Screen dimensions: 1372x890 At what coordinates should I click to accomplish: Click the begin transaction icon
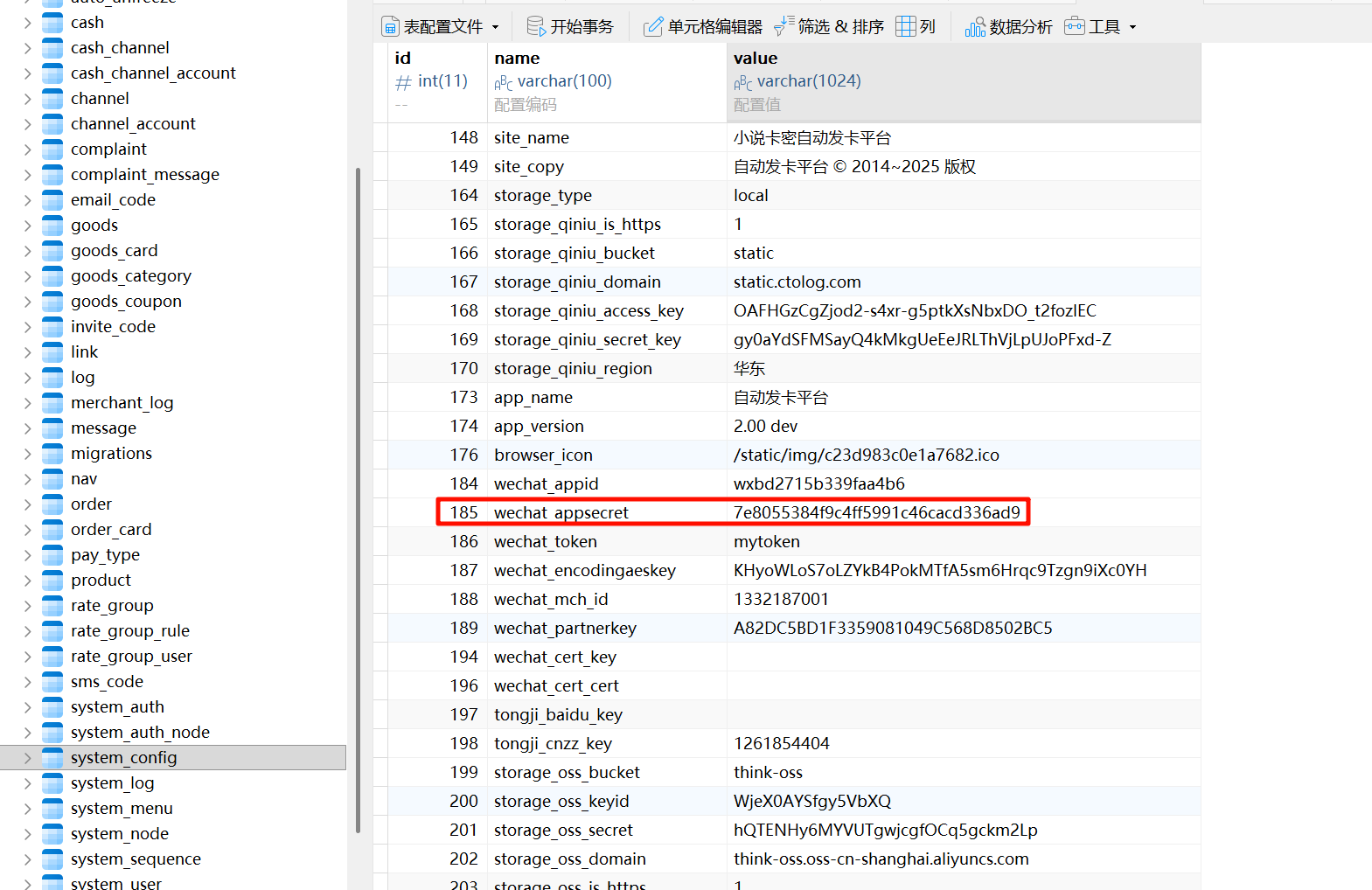pos(536,27)
